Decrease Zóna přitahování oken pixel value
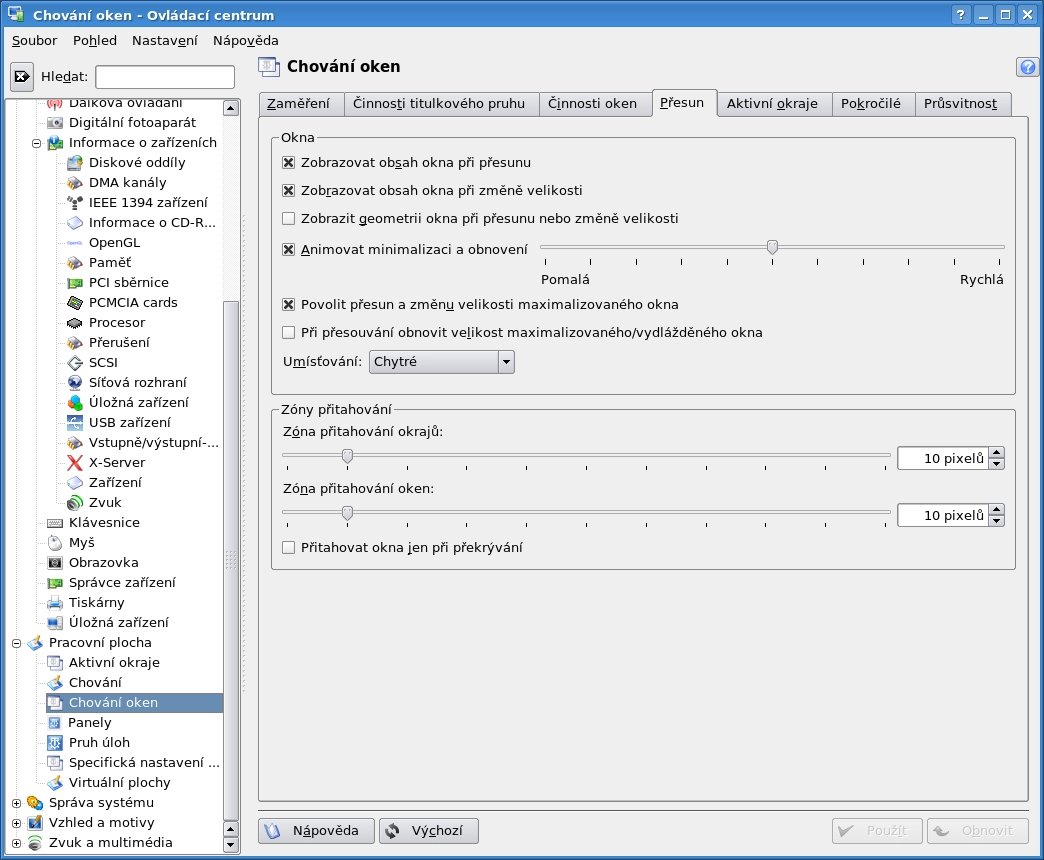The height and width of the screenshot is (860, 1044). pos(996,521)
